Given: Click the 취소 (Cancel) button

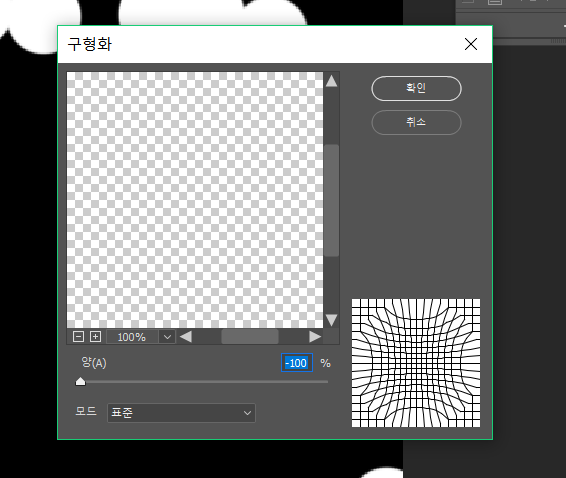Looking at the screenshot, I should pos(416,122).
